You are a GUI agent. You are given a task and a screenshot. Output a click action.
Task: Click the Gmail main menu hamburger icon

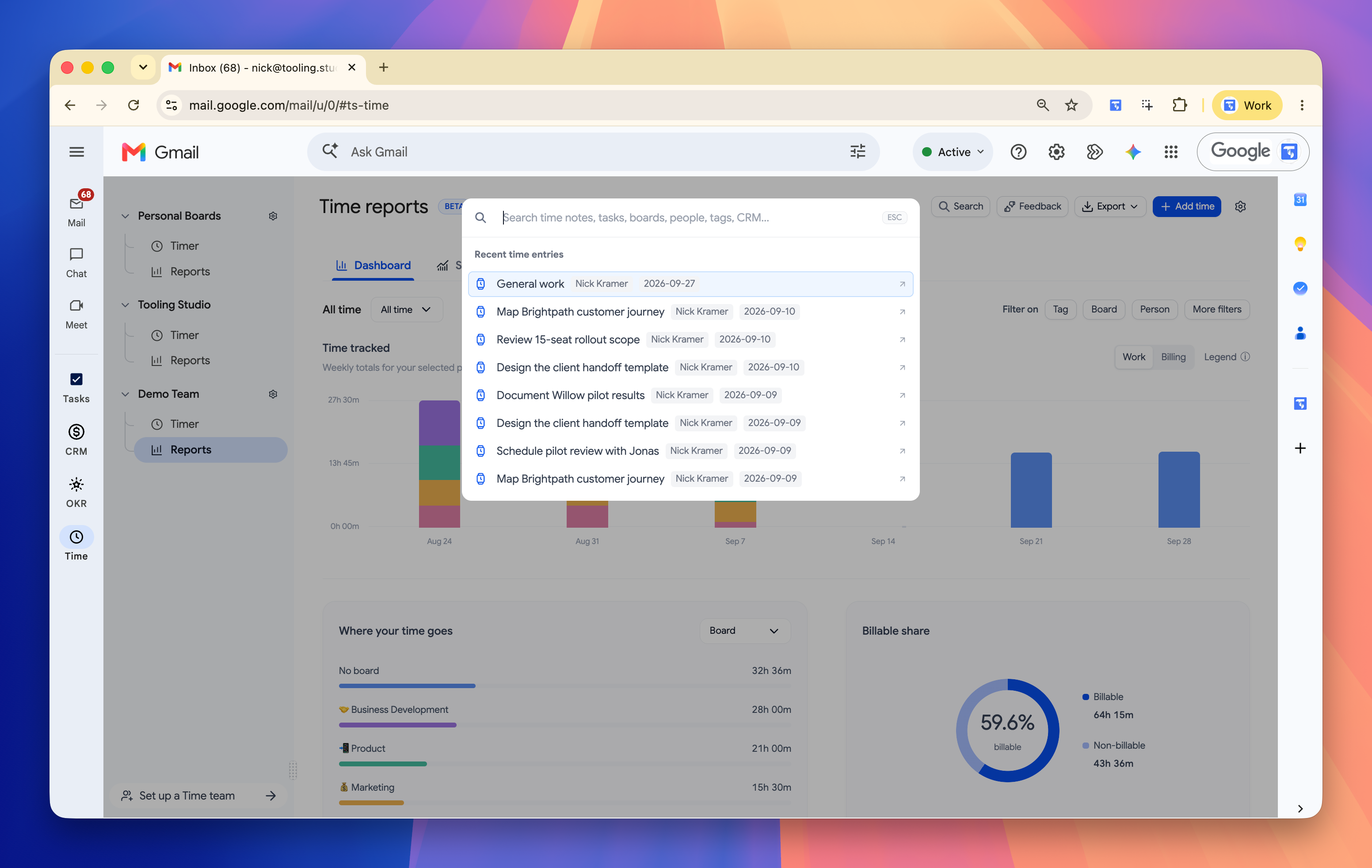(x=77, y=152)
